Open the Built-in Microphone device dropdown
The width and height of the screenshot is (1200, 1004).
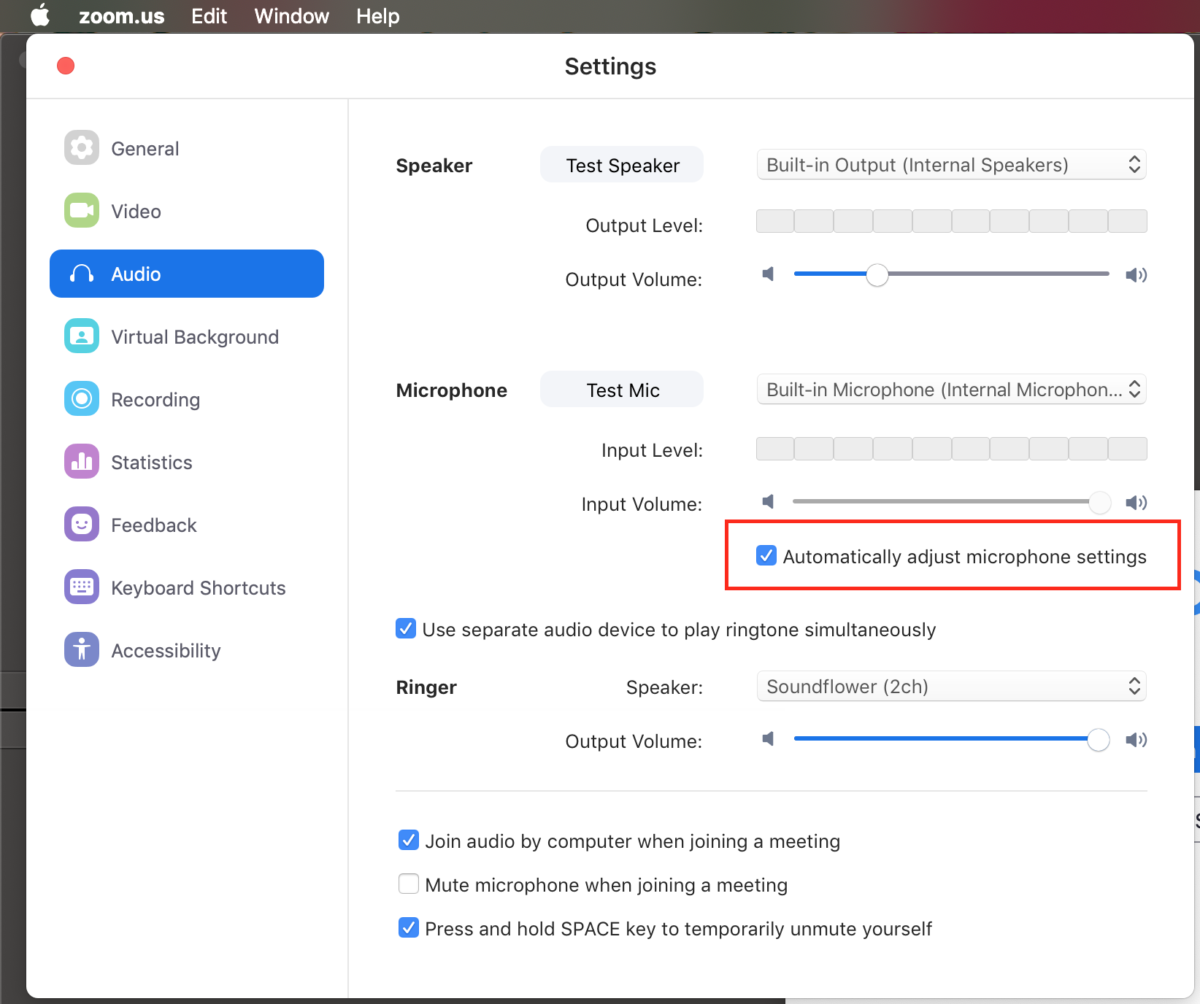(x=951, y=389)
